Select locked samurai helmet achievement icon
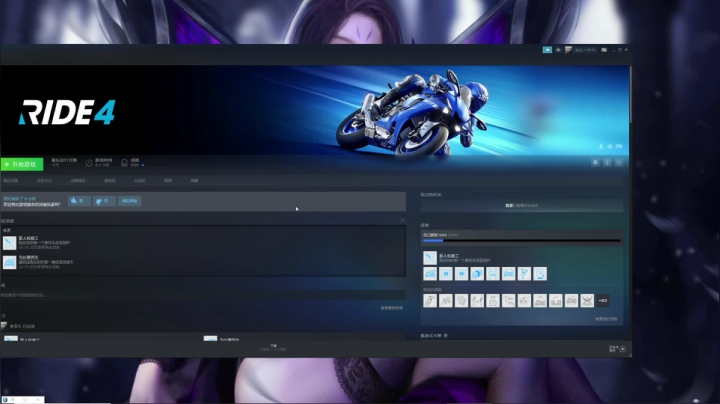This screenshot has height=404, width=720. click(587, 301)
